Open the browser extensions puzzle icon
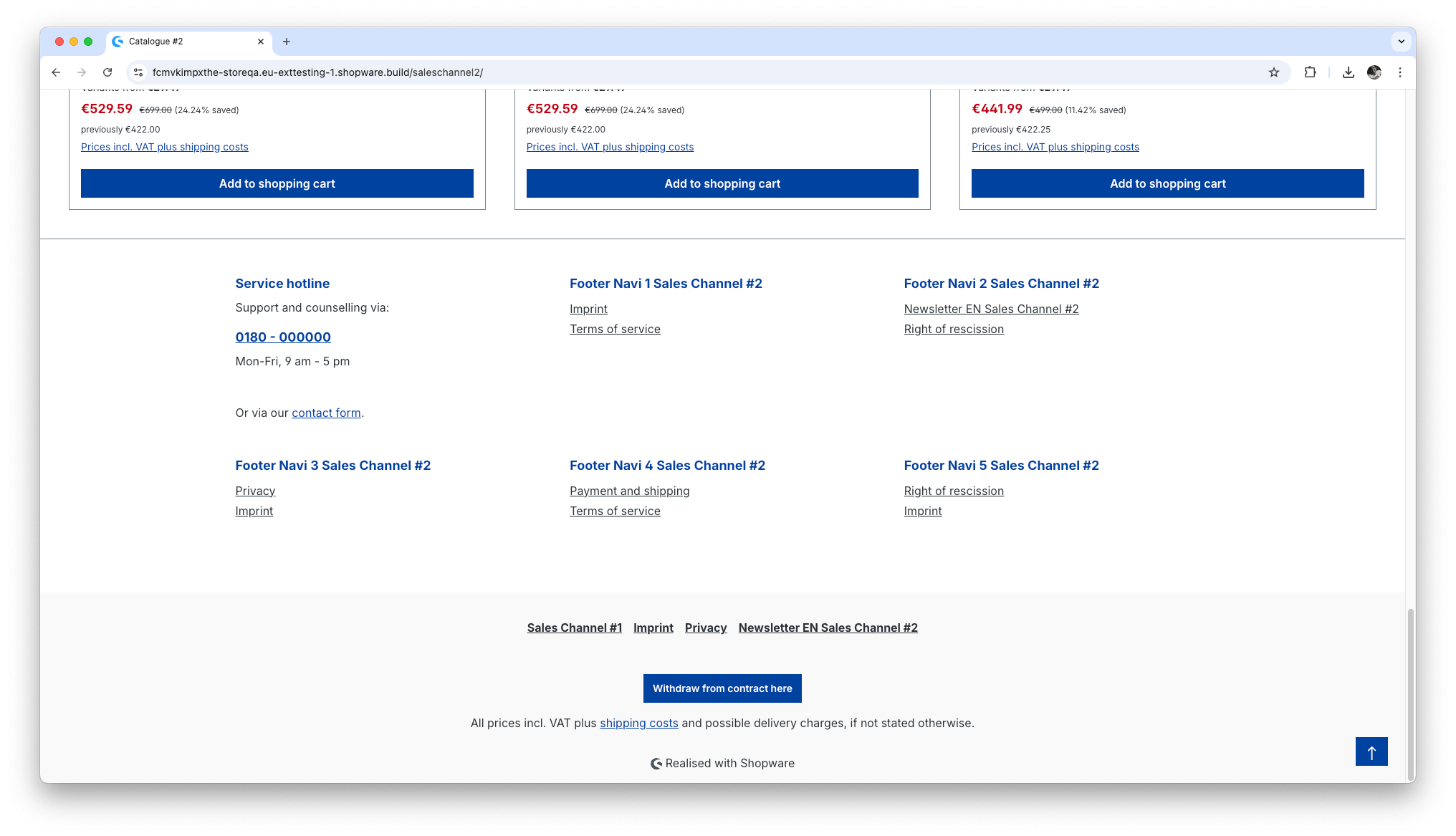The width and height of the screenshot is (1456, 836). click(x=1310, y=72)
